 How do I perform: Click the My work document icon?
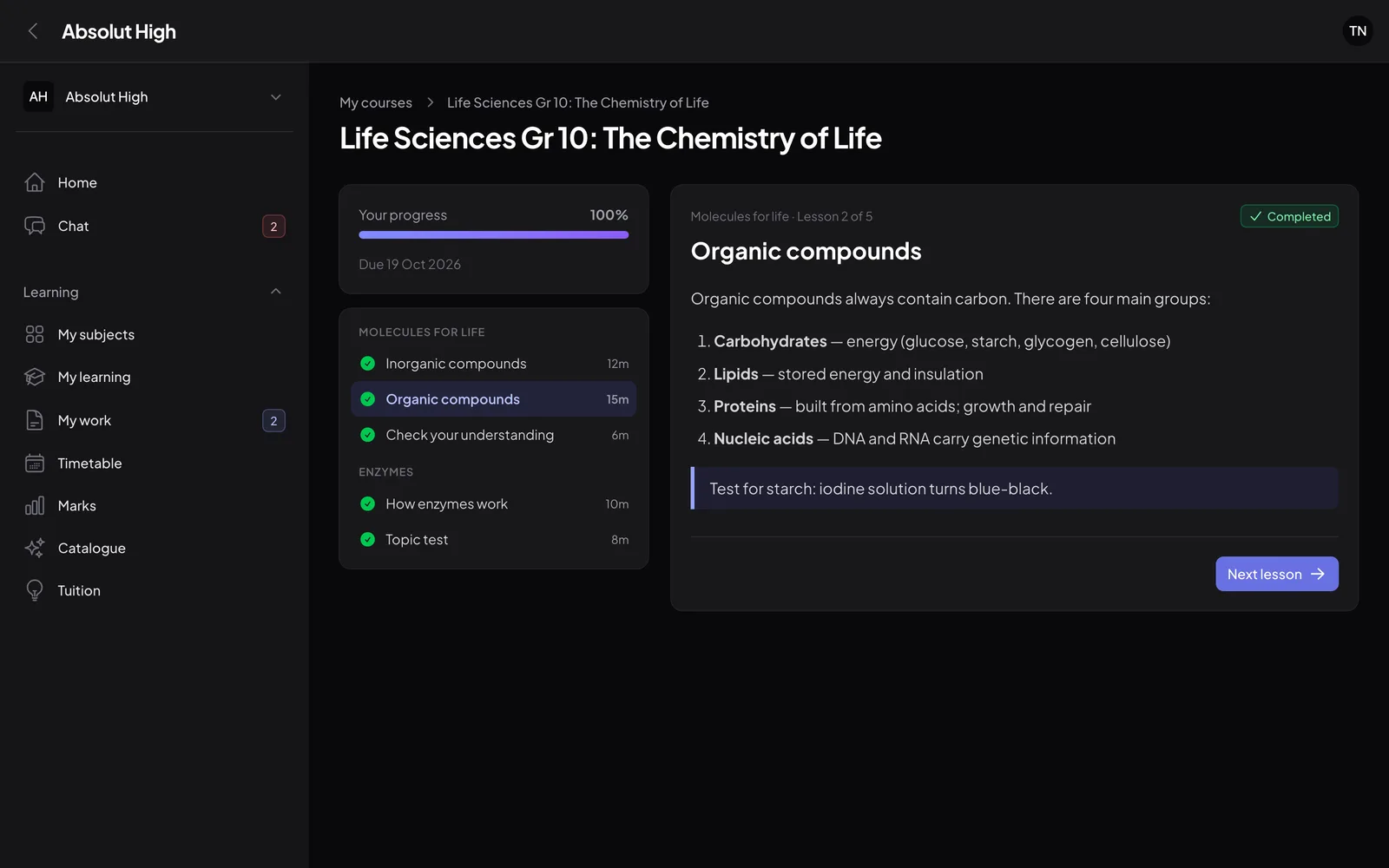[35, 420]
